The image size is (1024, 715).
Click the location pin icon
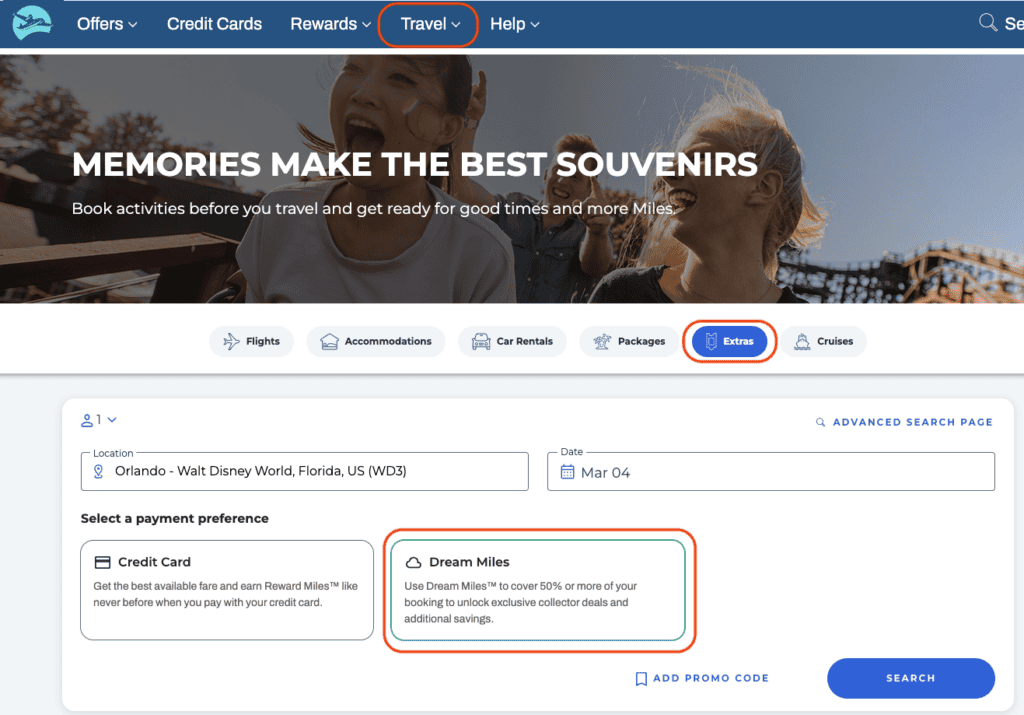99,471
